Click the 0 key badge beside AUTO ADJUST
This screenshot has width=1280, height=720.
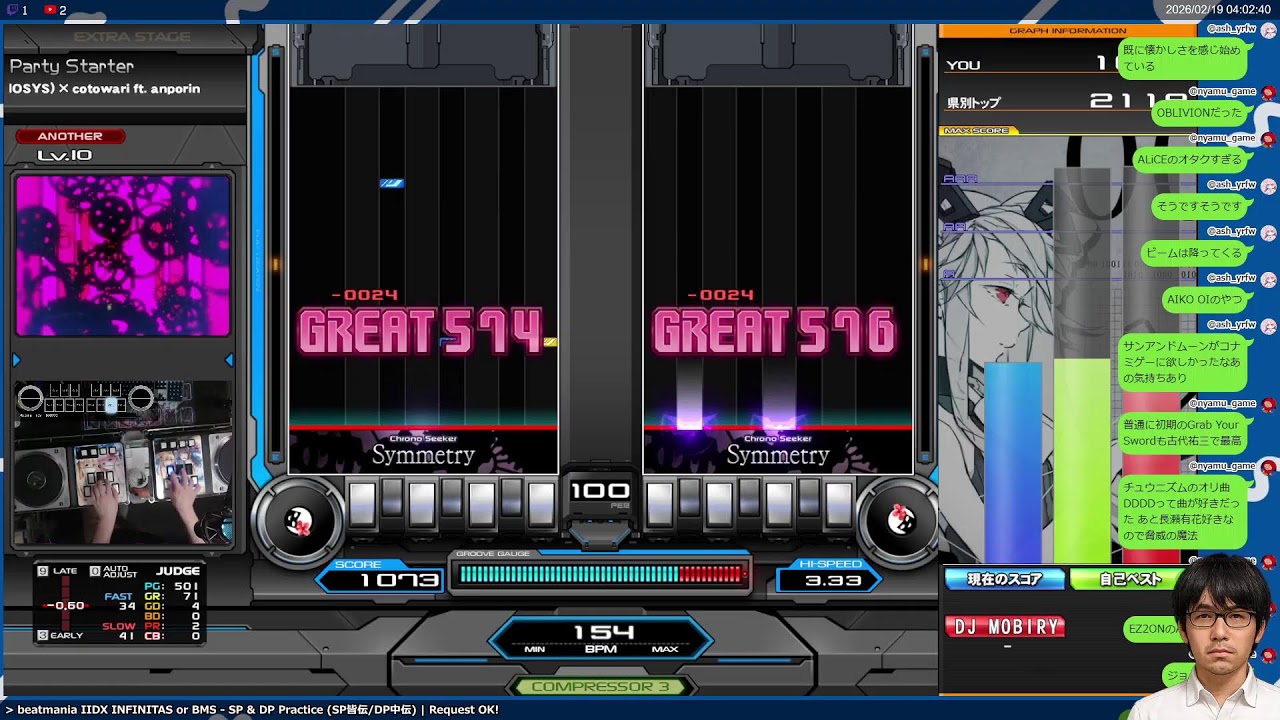click(x=95, y=571)
